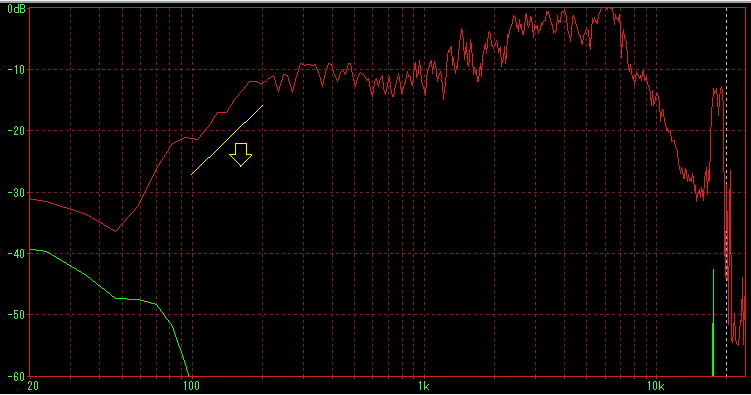751x395 pixels.
Task: Select the yellow diagonal slope line
Action: coord(227,140)
